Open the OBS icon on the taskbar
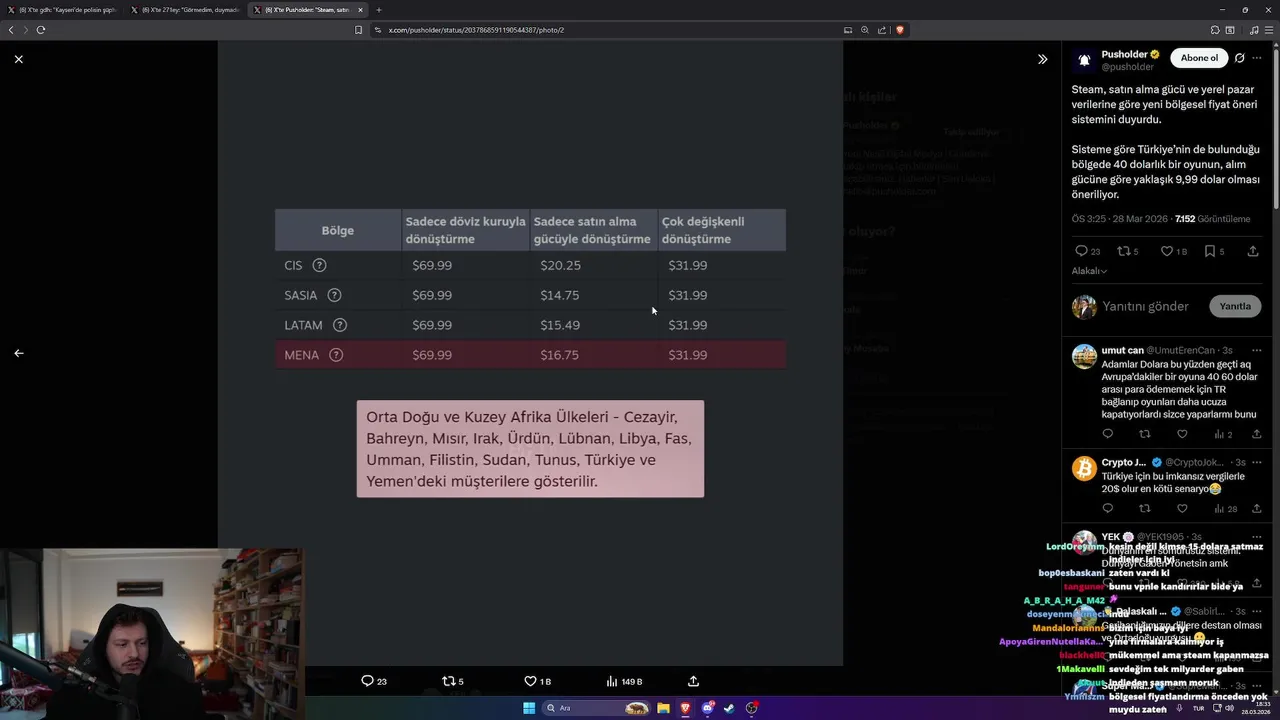1280x720 pixels. (x=752, y=708)
